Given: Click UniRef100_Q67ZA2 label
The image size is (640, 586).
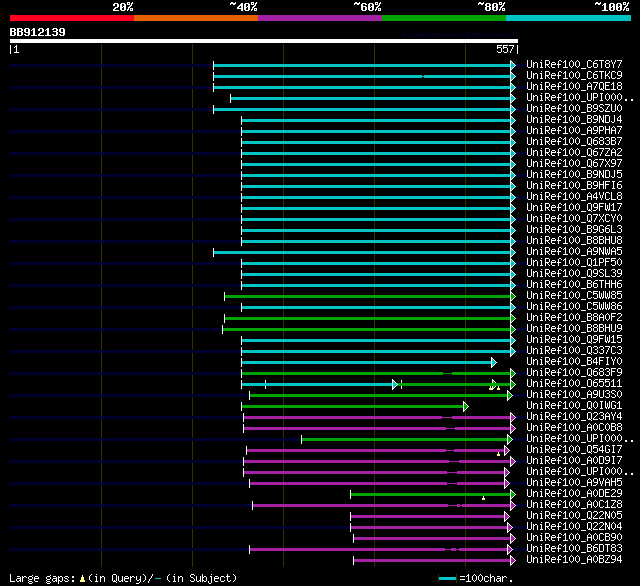Looking at the screenshot, I should (x=574, y=153).
